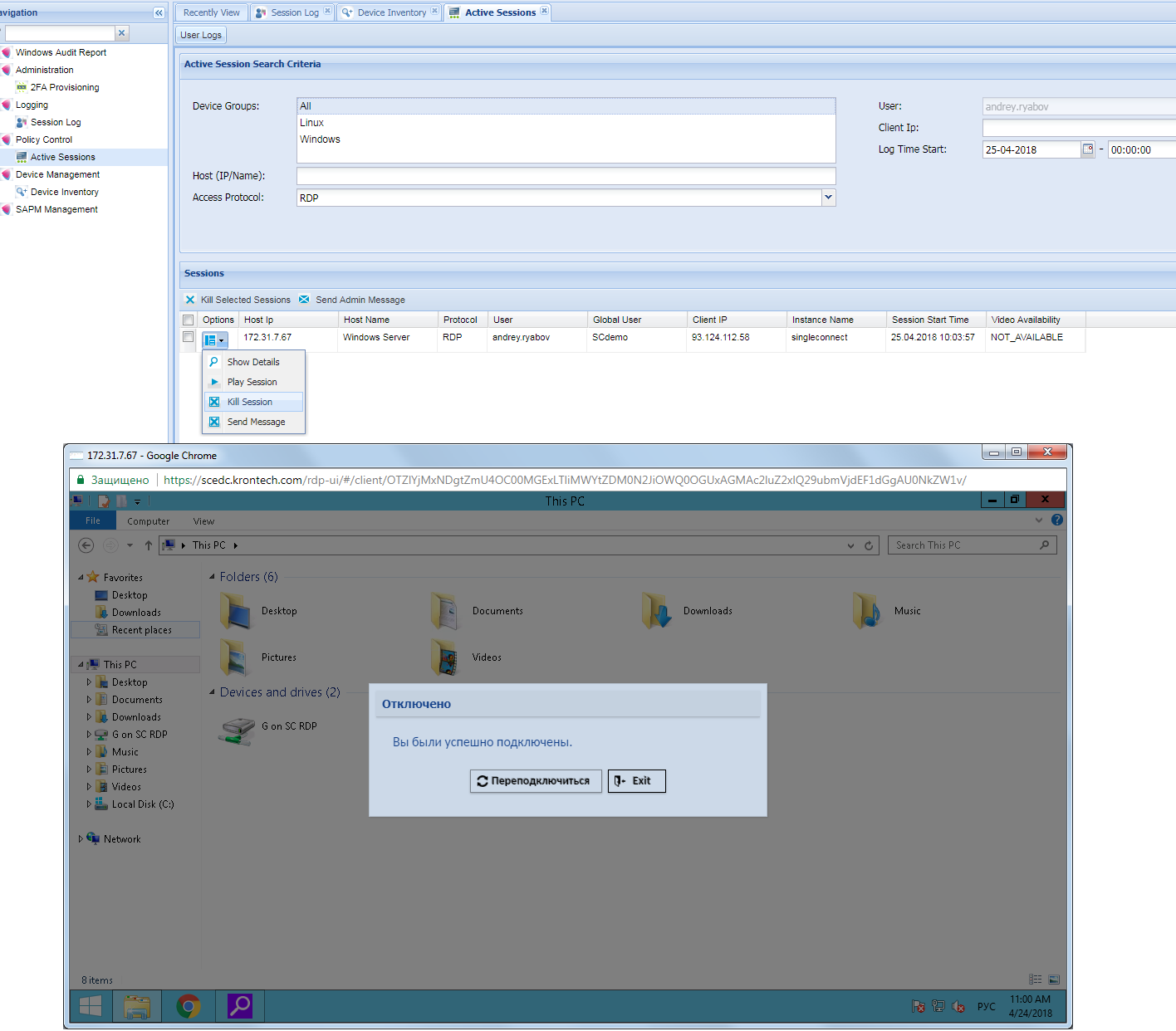Open the Access Protocol dropdown
The height and width of the screenshot is (1031, 1176).
827,198
